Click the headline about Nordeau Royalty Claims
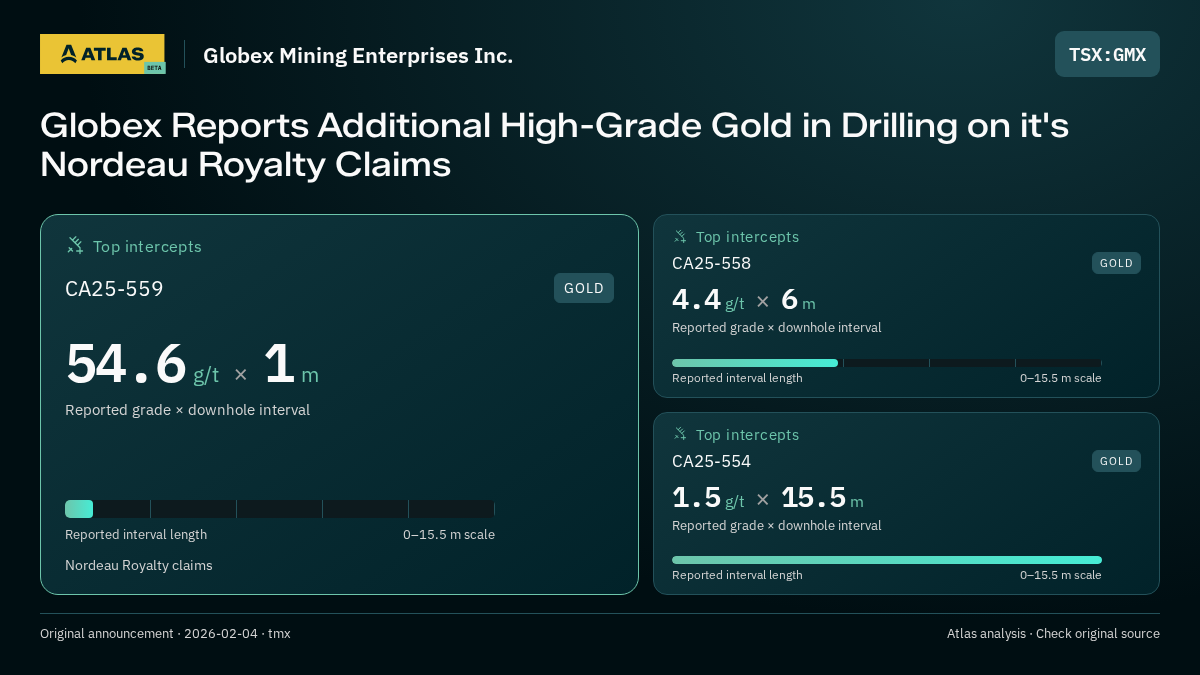The width and height of the screenshot is (1200, 675). (x=555, y=145)
